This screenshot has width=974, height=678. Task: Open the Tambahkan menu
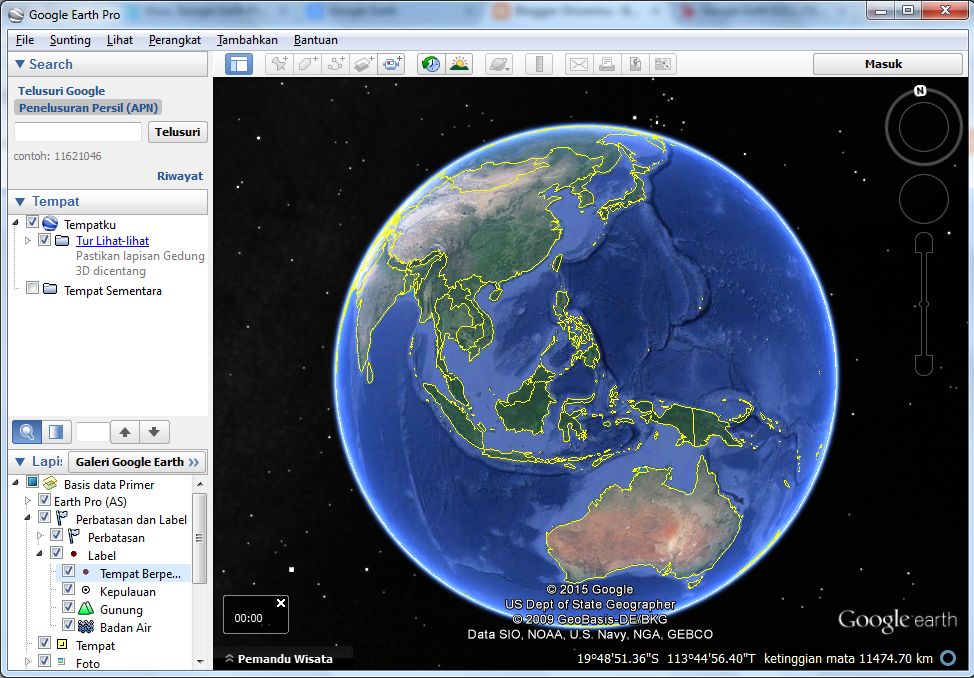(247, 40)
